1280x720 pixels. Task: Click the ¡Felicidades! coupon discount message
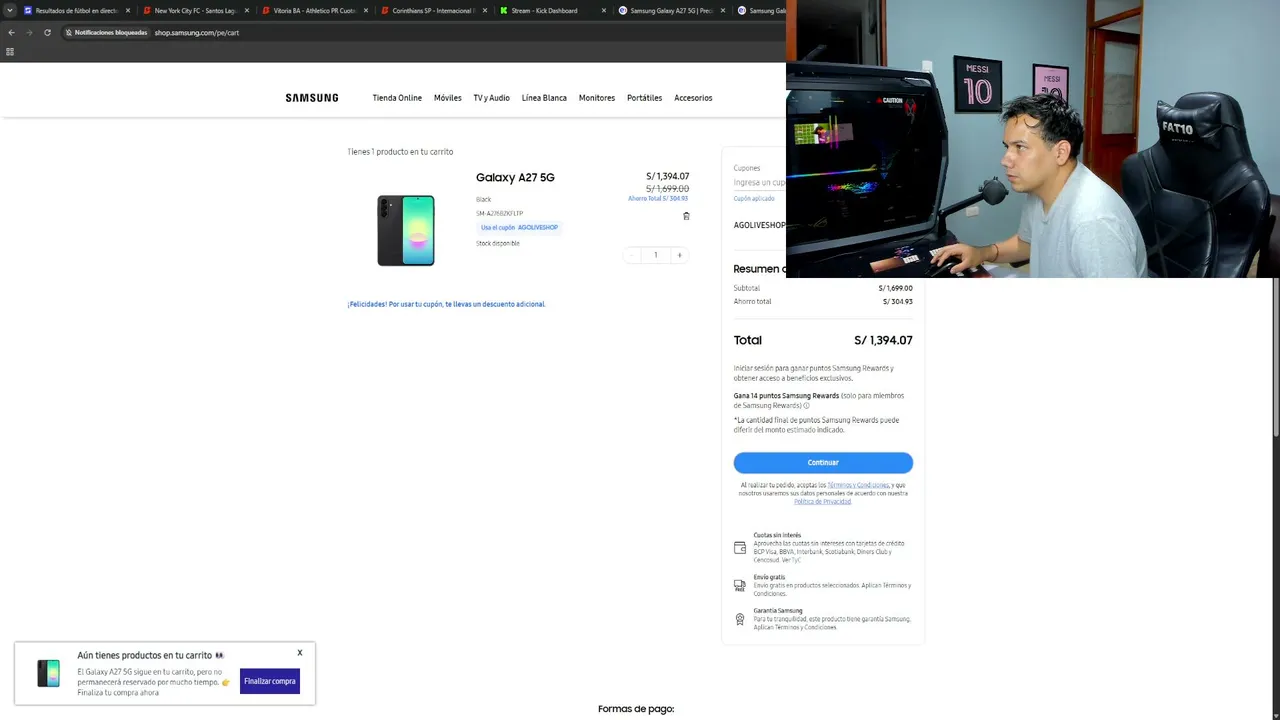pos(446,304)
